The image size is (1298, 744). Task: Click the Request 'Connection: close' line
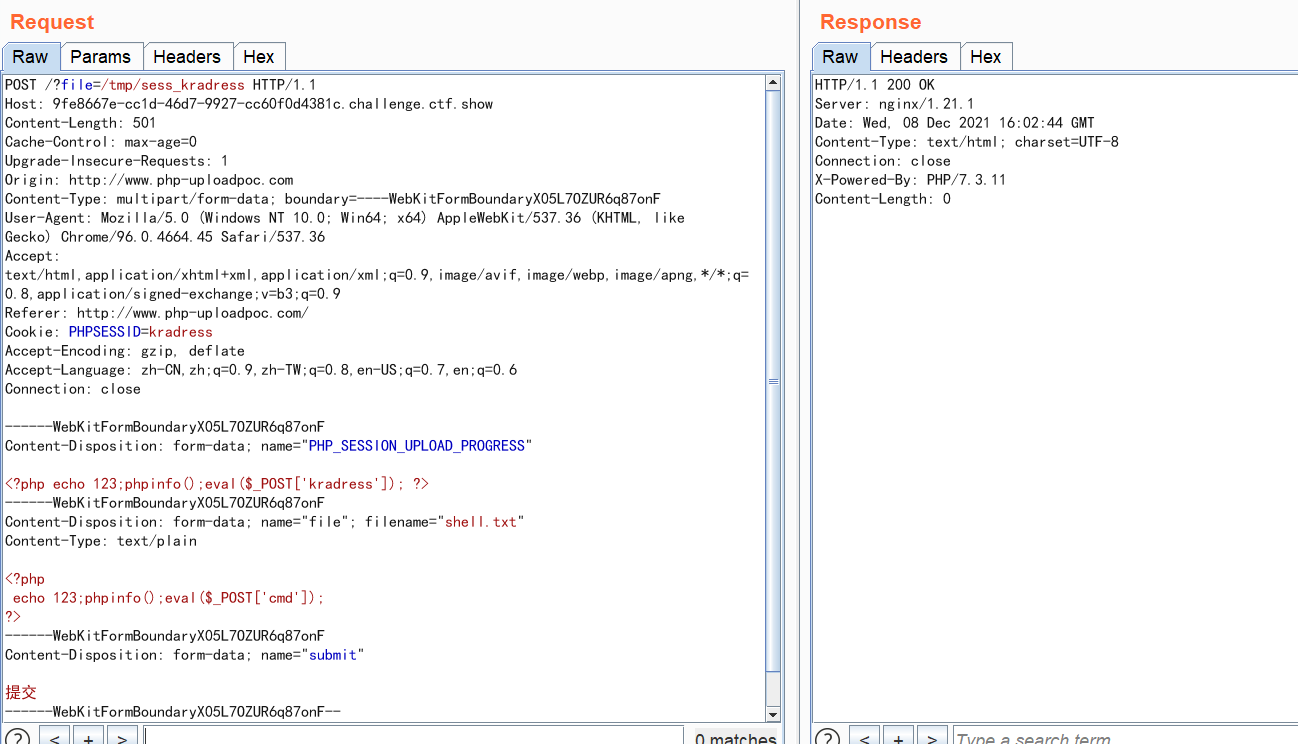(x=73, y=389)
